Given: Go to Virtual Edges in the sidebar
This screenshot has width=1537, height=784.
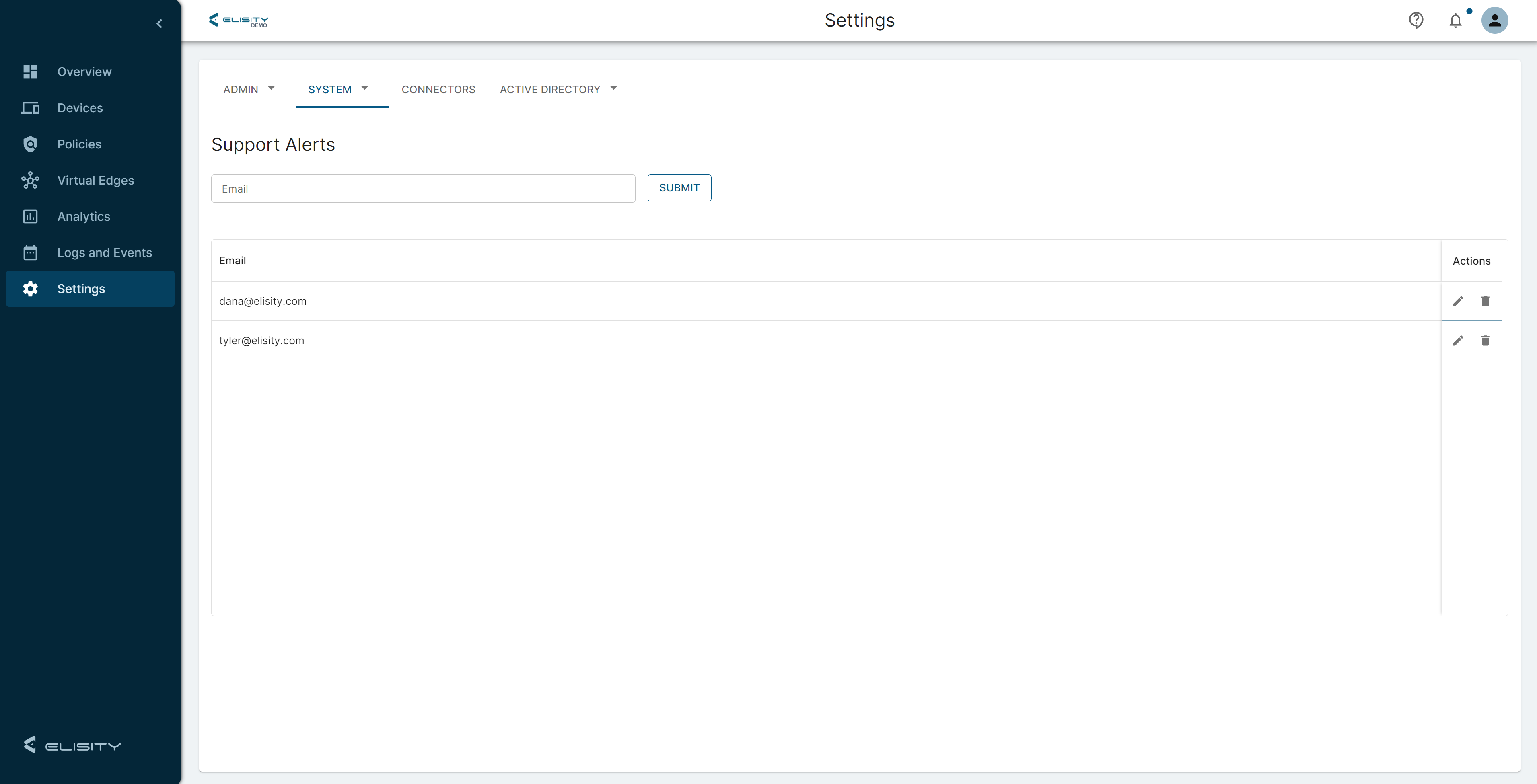Looking at the screenshot, I should 95,180.
